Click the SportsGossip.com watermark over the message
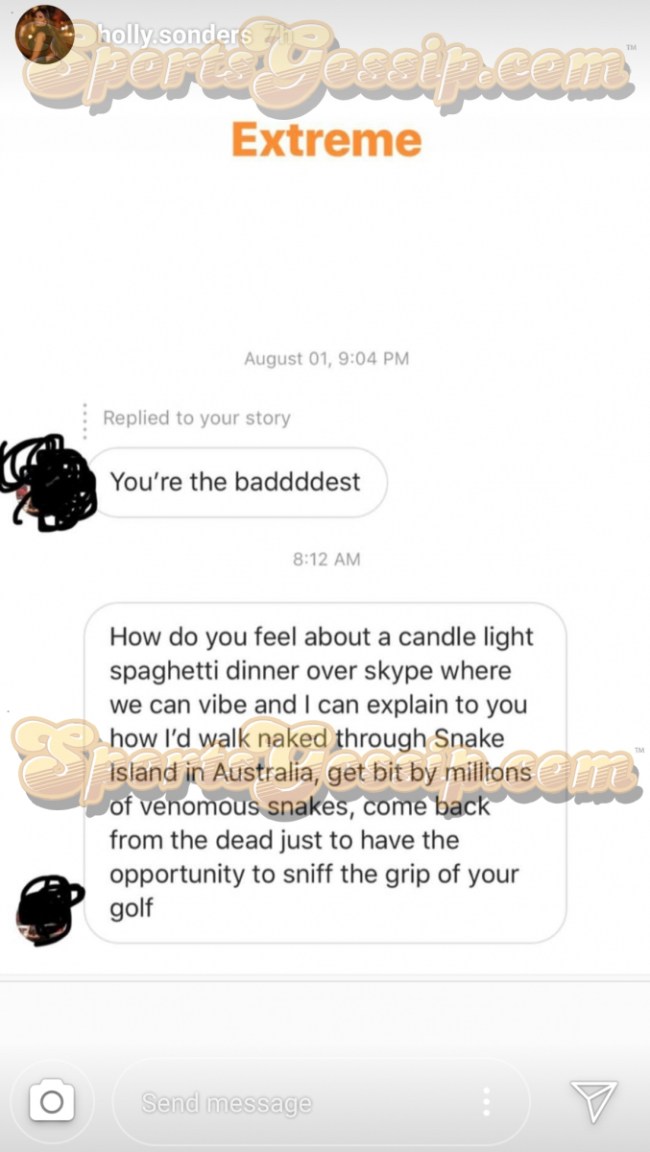 pyautogui.click(x=325, y=765)
